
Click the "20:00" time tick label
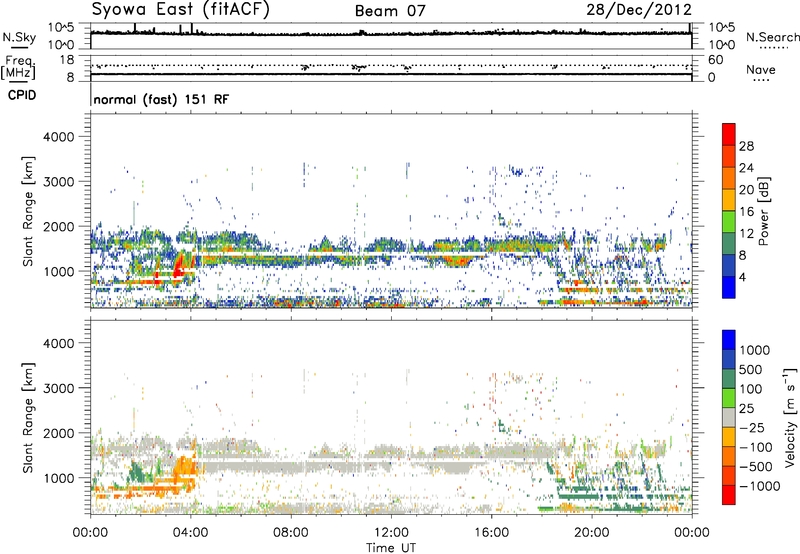click(x=591, y=533)
